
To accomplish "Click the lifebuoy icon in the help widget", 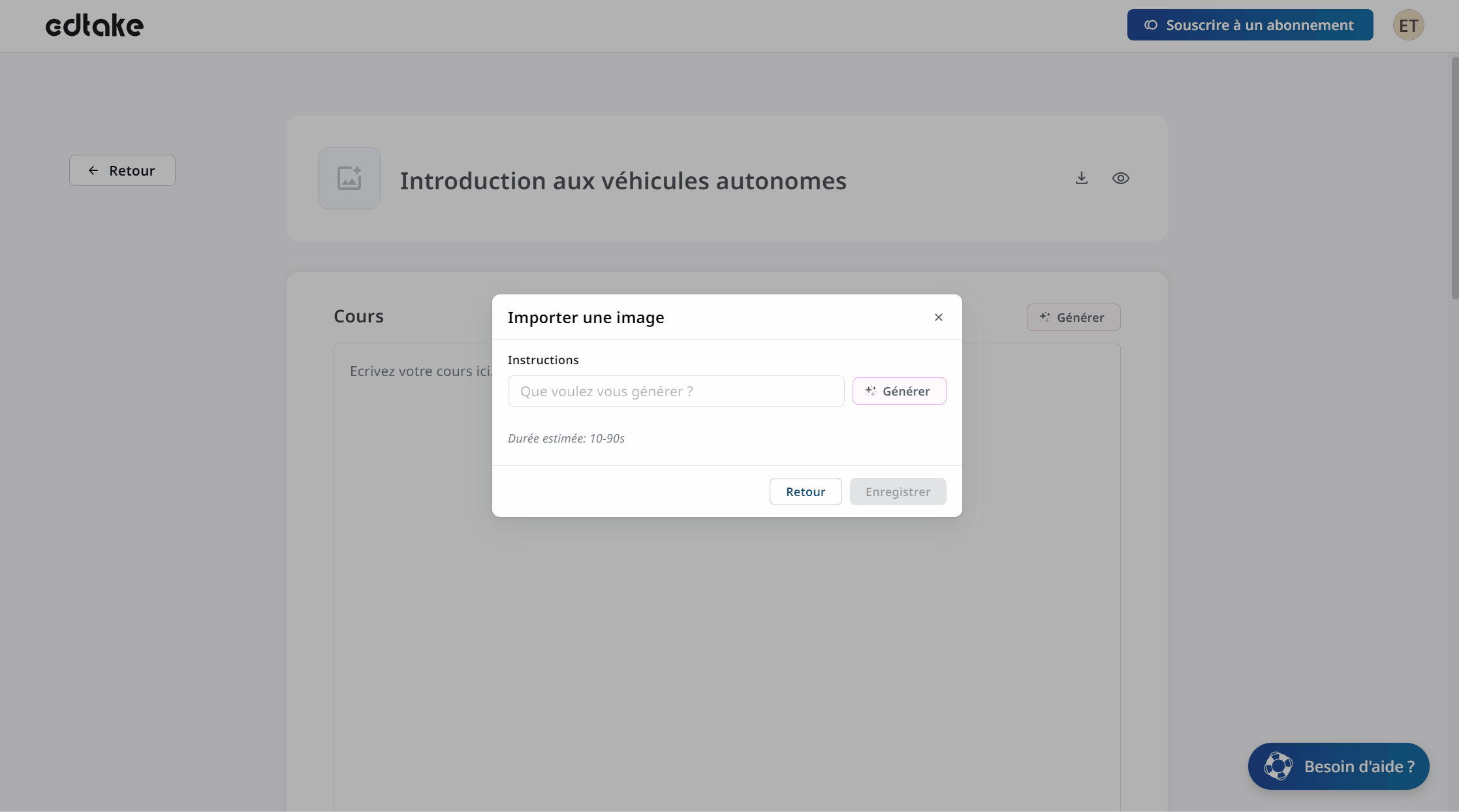I will point(1278,766).
